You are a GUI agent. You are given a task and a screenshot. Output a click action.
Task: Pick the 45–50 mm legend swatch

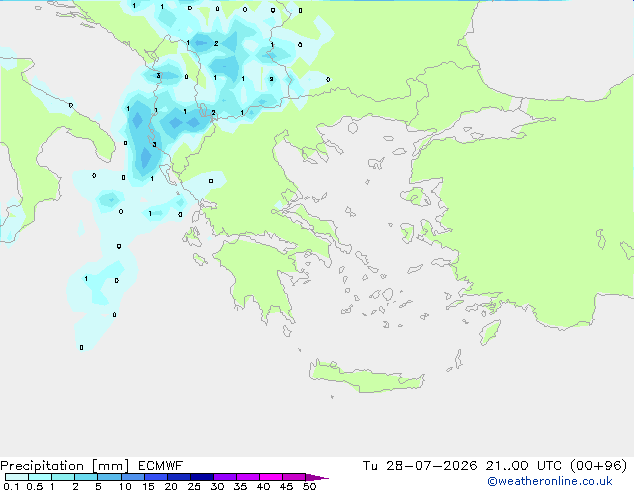point(294,477)
